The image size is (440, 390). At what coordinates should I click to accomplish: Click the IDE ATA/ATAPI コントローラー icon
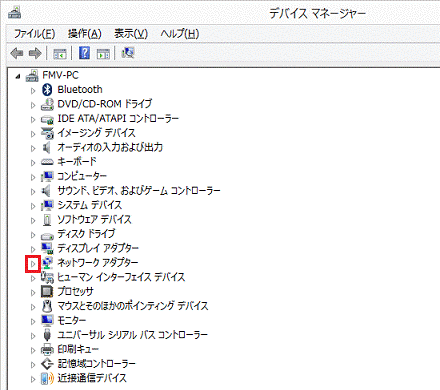47,119
